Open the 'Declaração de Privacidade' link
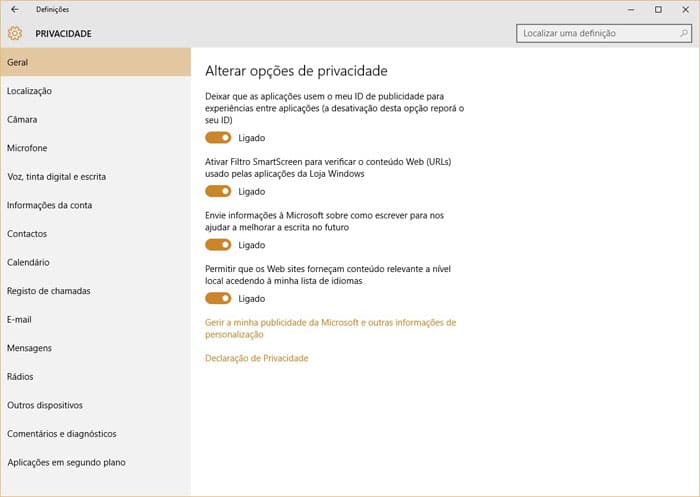This screenshot has height=497, width=700. 257,358
